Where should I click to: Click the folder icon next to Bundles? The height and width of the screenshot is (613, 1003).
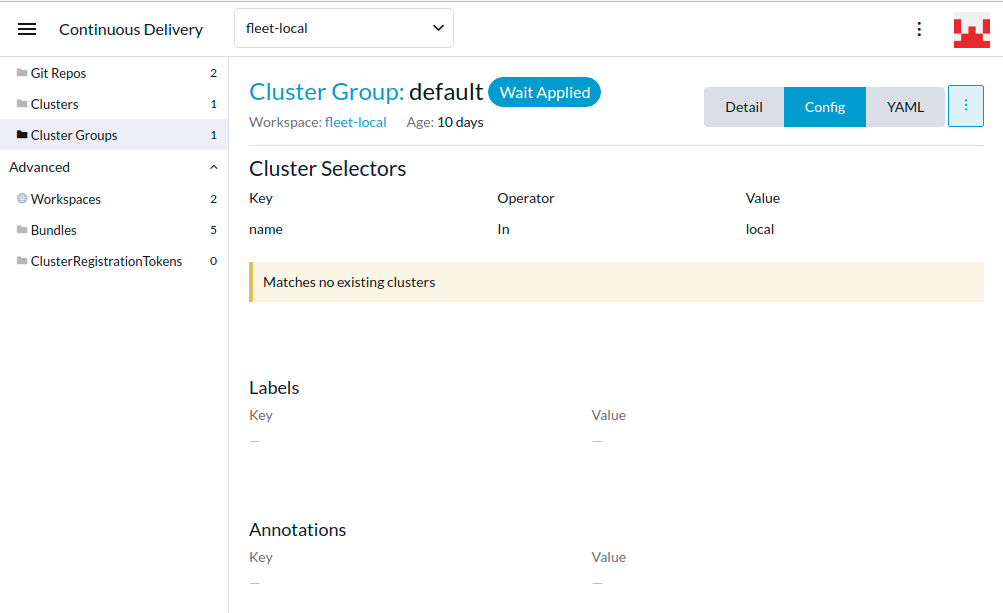click(x=20, y=230)
